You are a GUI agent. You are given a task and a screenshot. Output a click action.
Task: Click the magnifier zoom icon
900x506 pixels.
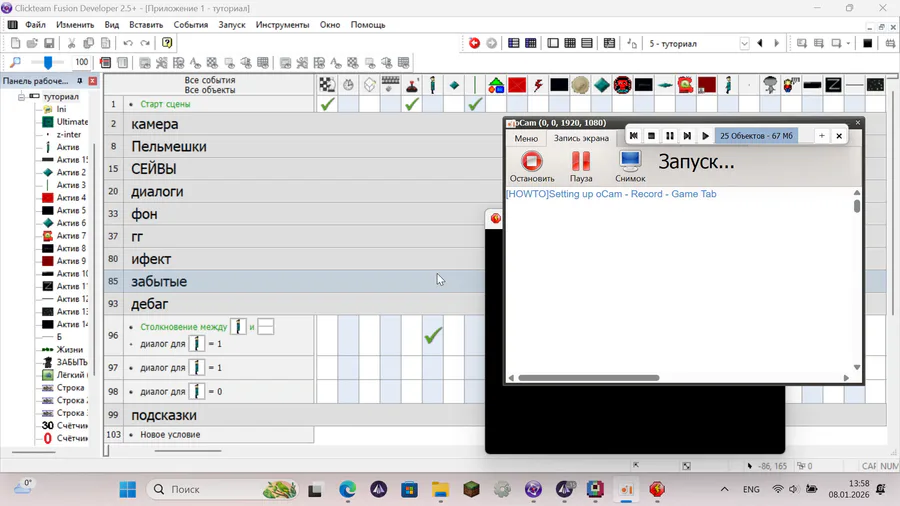click(15, 62)
